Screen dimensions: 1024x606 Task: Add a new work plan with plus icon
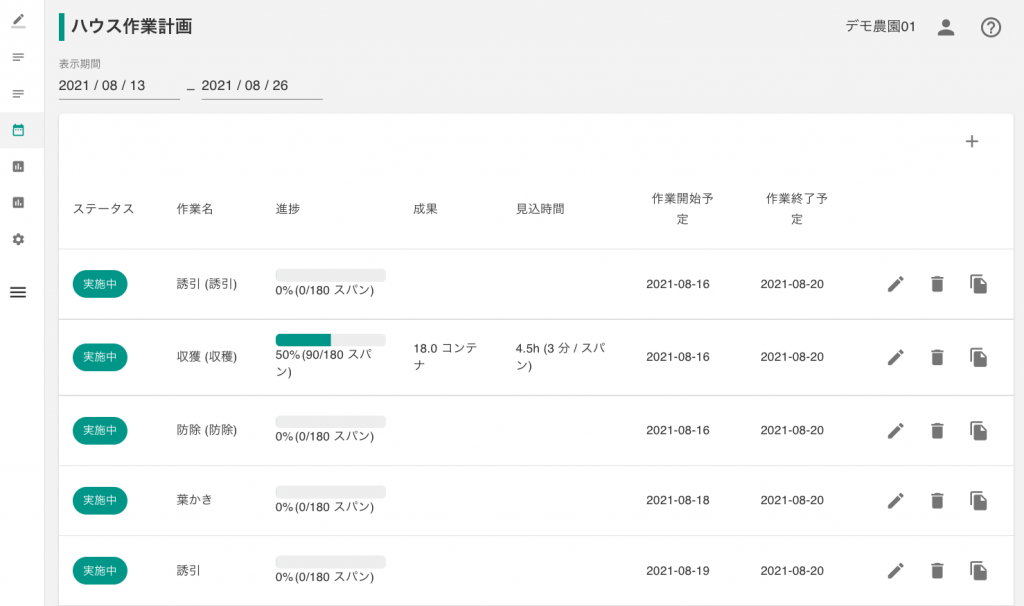[x=971, y=142]
